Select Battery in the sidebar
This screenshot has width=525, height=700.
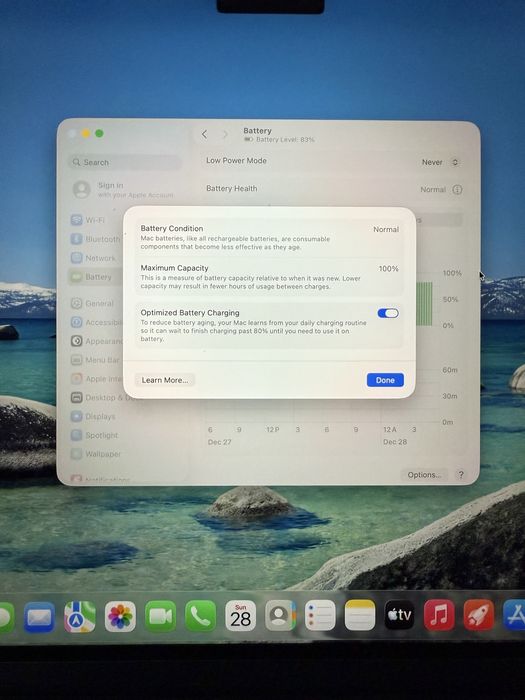click(95, 277)
